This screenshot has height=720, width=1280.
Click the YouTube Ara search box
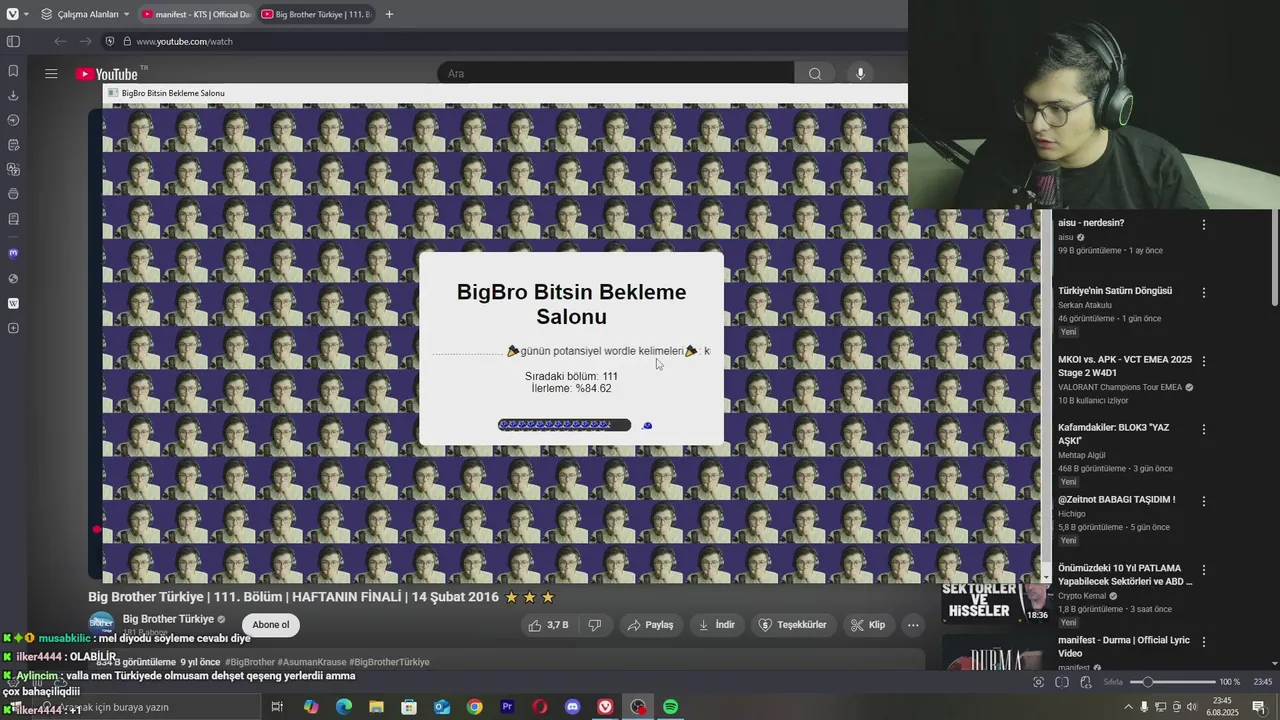click(615, 73)
